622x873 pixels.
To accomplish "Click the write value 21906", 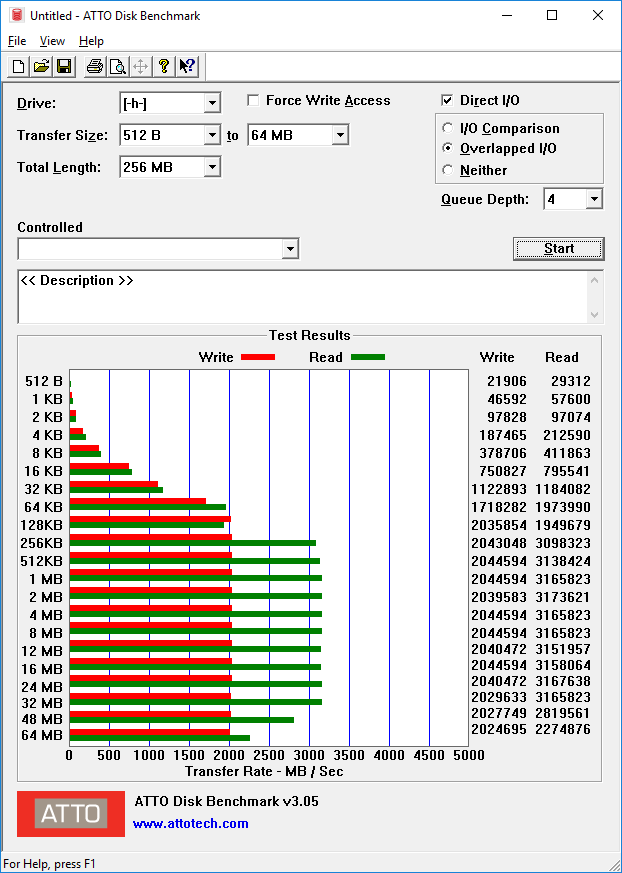I will pos(506,382).
